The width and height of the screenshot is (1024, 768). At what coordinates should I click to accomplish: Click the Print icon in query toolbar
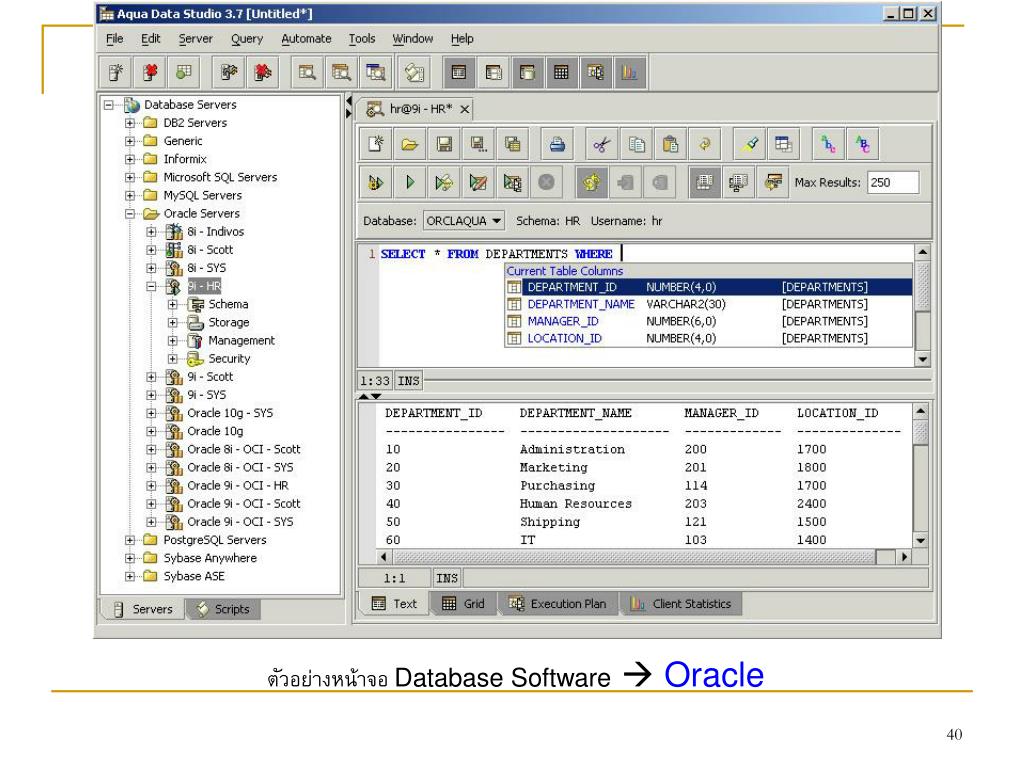[x=557, y=144]
